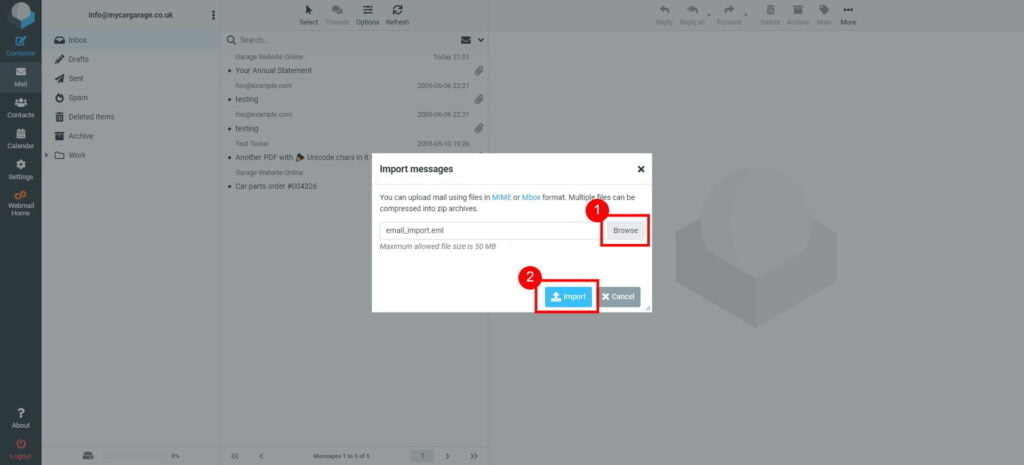Go to Webmail Home
Image resolution: width=1024 pixels, height=465 pixels.
pyautogui.click(x=20, y=203)
